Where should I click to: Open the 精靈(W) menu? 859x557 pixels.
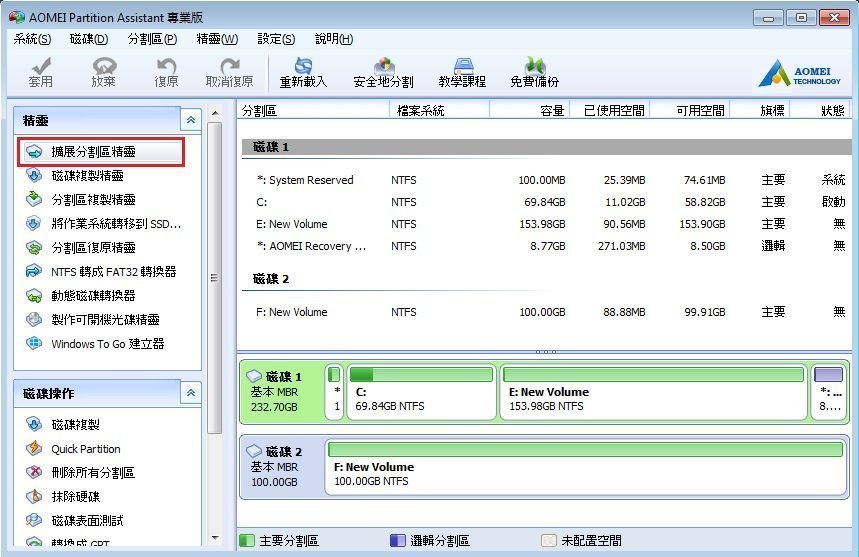(217, 39)
